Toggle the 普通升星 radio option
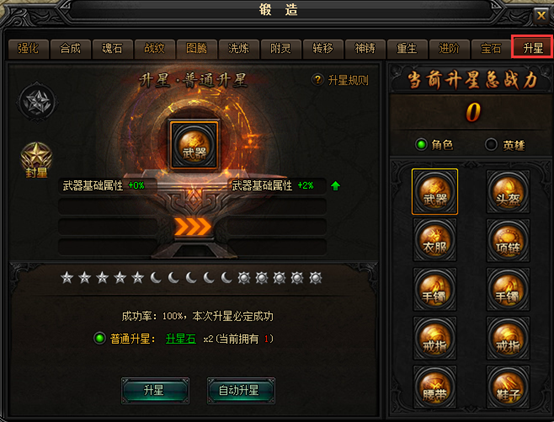554x422 pixels. 100,338
